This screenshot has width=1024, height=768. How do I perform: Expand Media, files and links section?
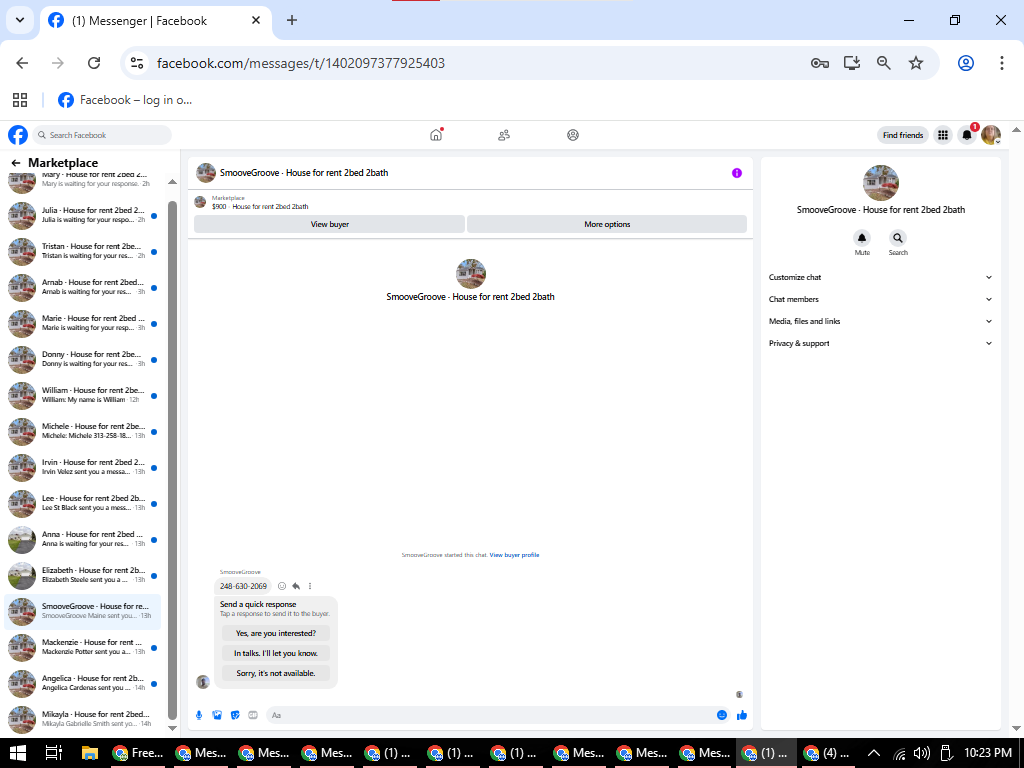tap(880, 321)
